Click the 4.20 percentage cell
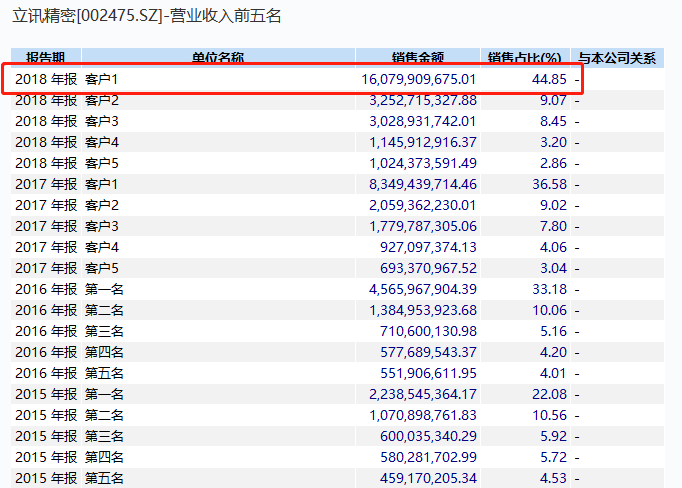Image resolution: width=682 pixels, height=488 pixels. [553, 352]
